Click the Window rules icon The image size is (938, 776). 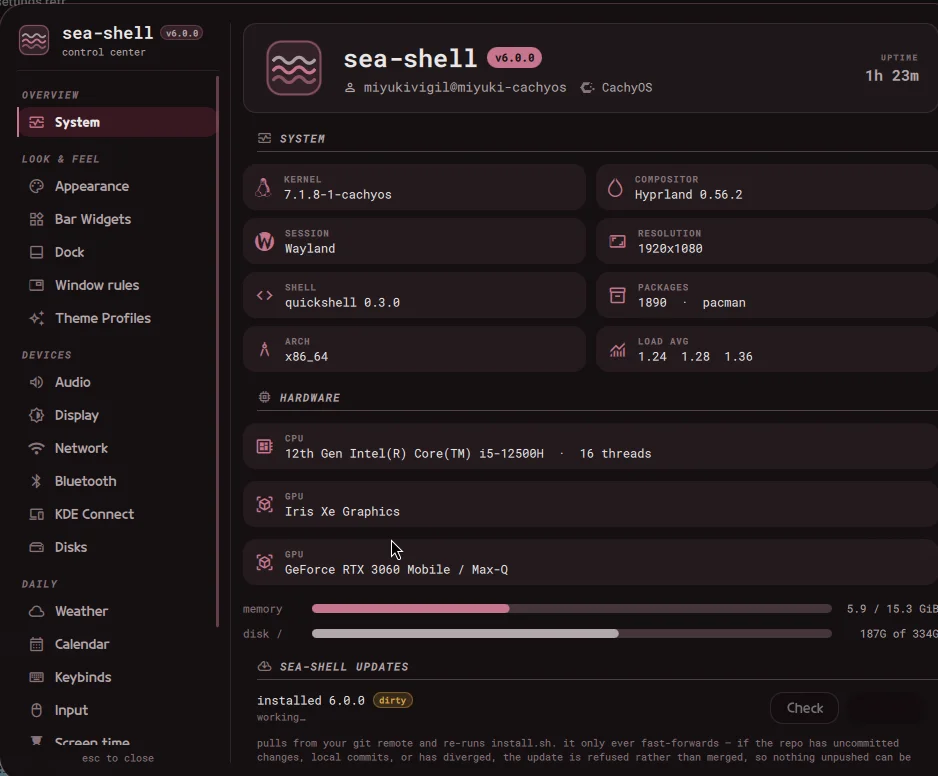coord(36,285)
